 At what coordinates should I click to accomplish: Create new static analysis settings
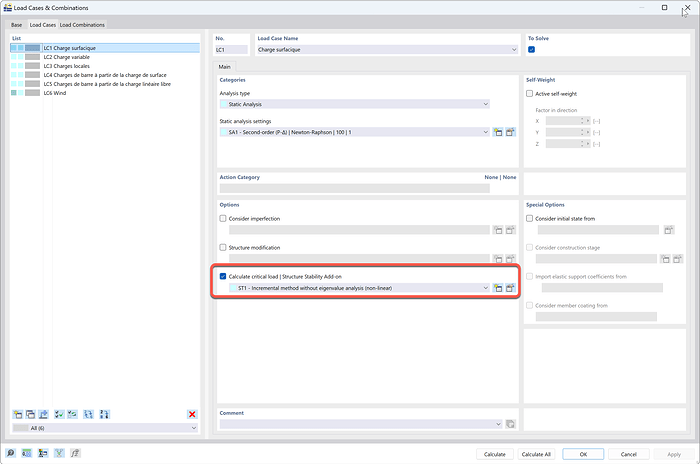(497, 131)
